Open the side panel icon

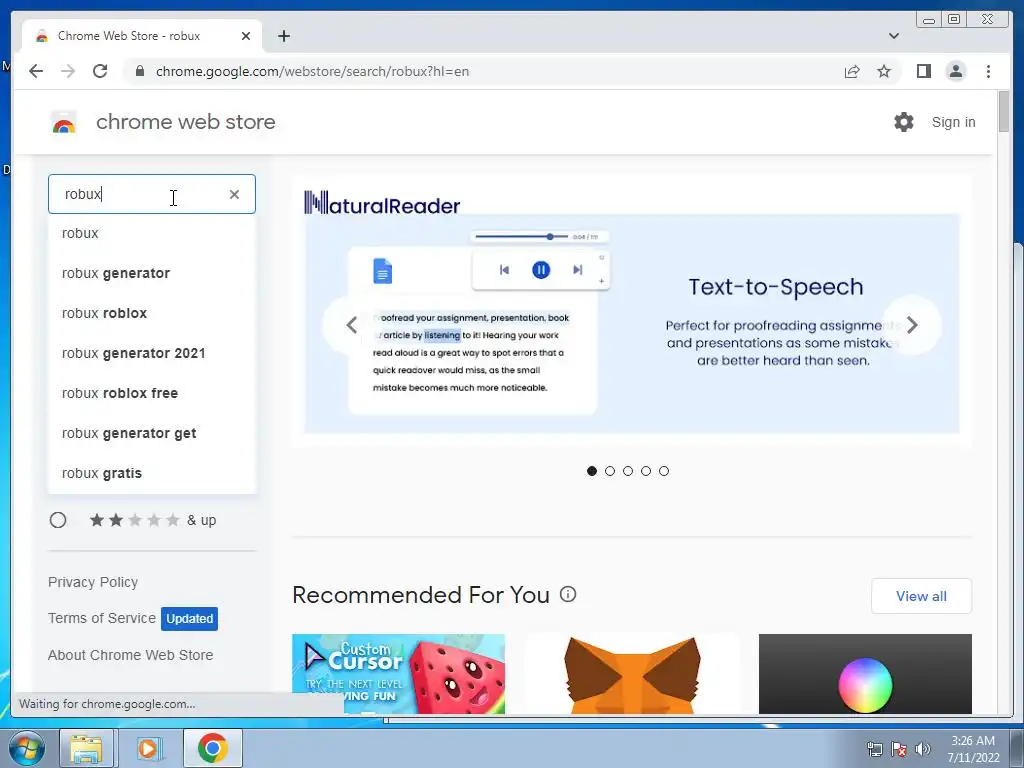click(923, 71)
